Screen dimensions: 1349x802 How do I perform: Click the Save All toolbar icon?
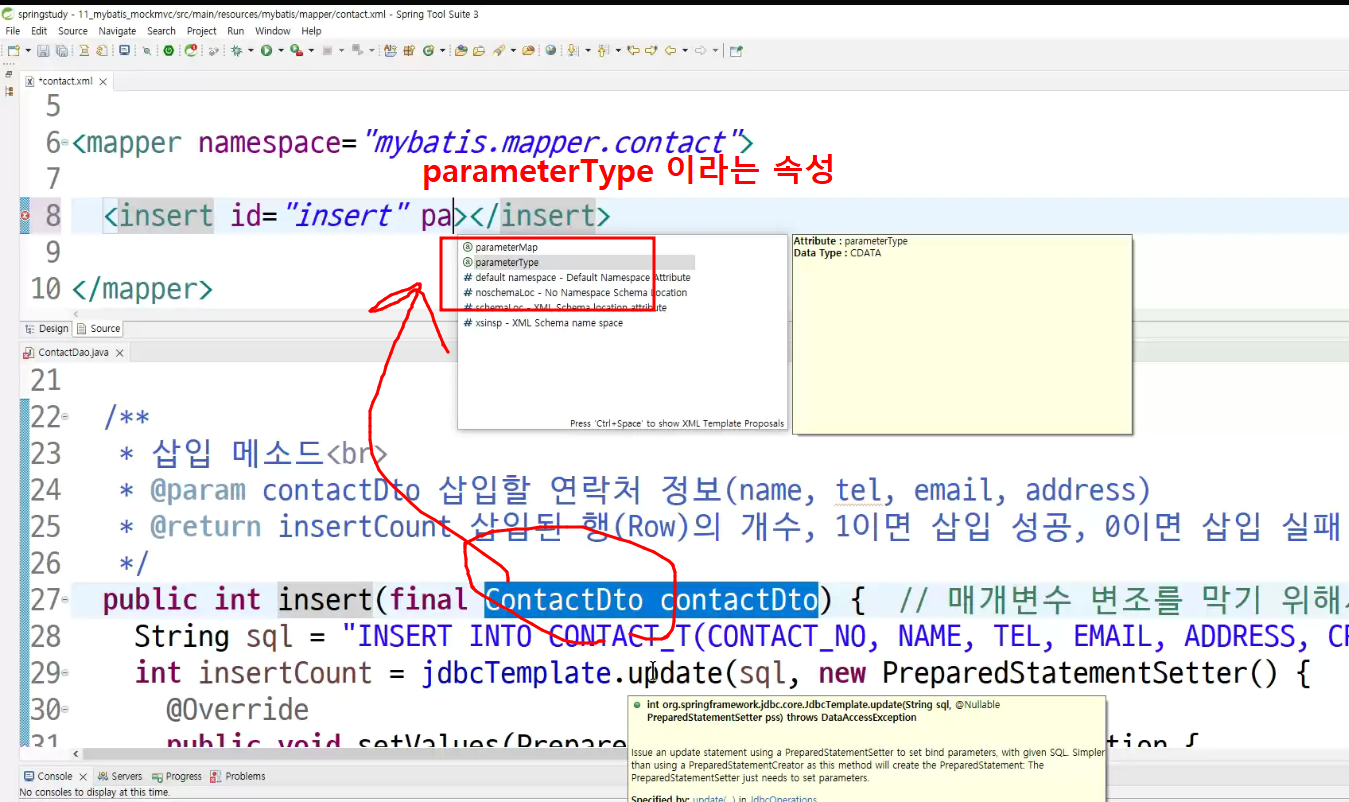[62, 50]
